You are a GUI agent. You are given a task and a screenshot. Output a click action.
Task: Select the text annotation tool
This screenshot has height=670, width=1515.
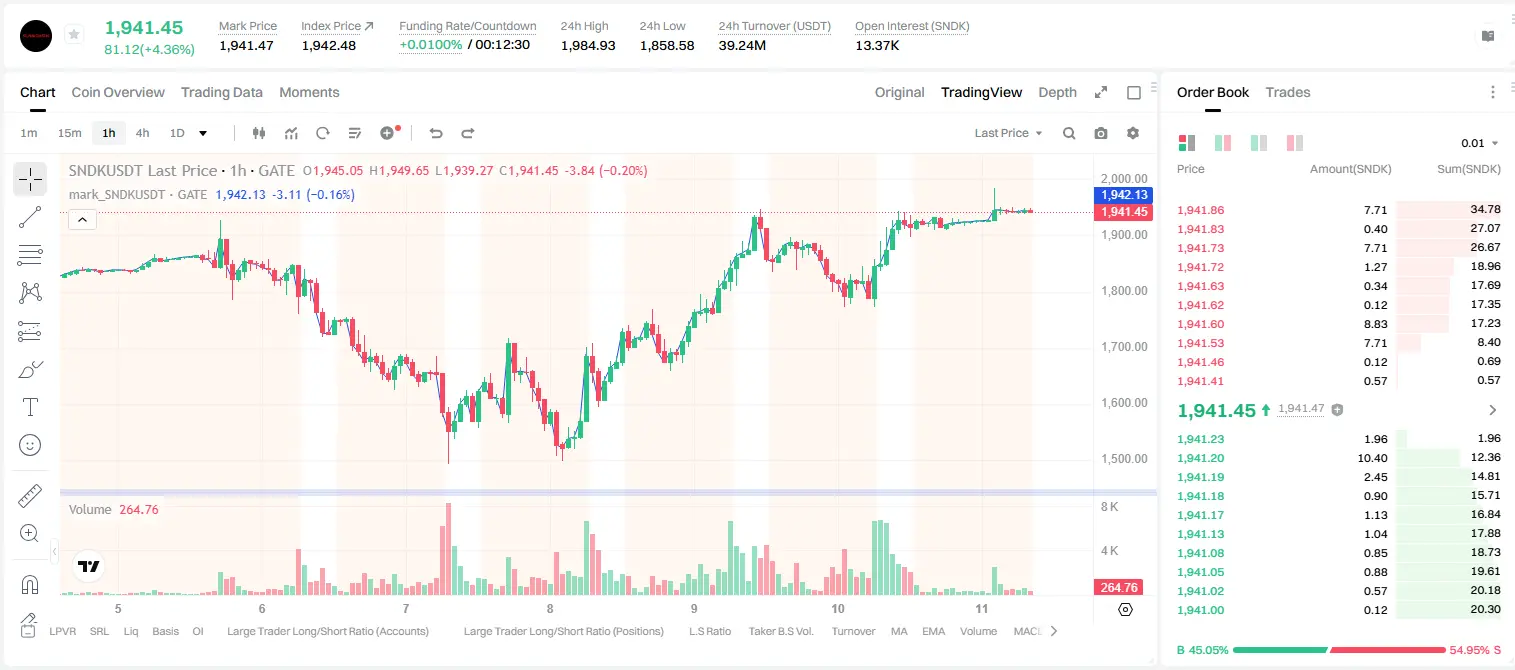click(30, 407)
